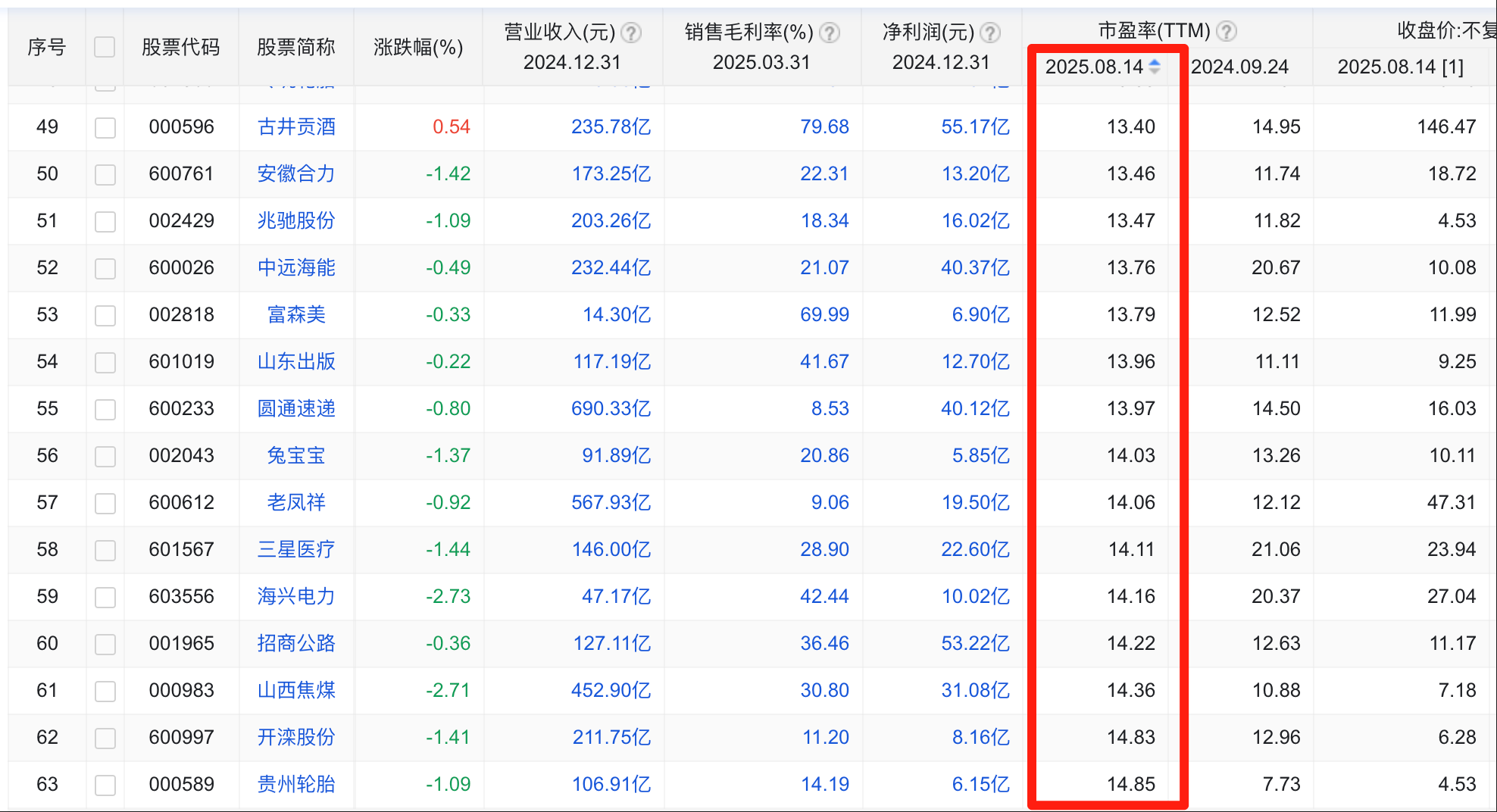Select change value 0.54 in red

(452, 126)
